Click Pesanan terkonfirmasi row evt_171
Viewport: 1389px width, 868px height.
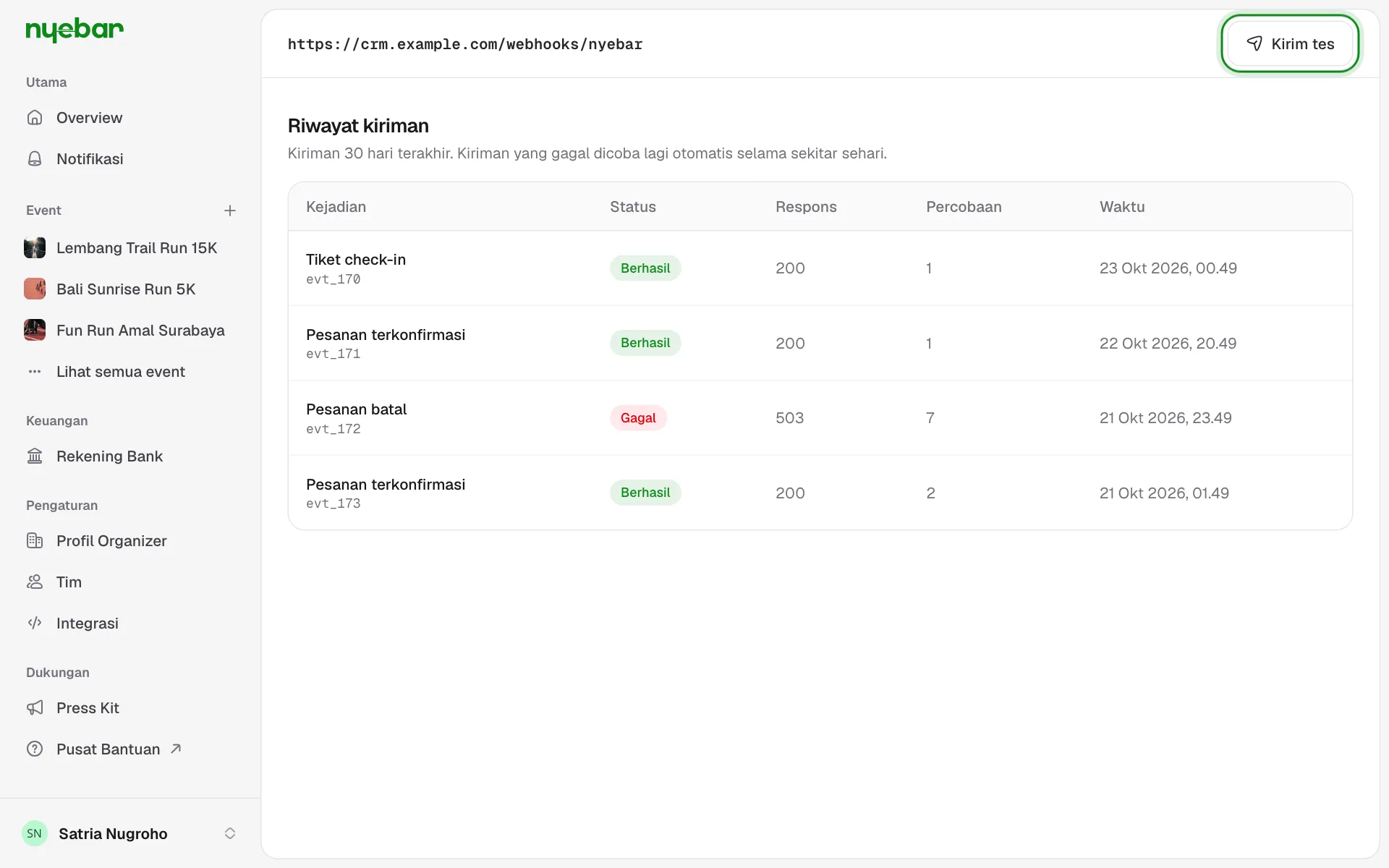coord(820,343)
